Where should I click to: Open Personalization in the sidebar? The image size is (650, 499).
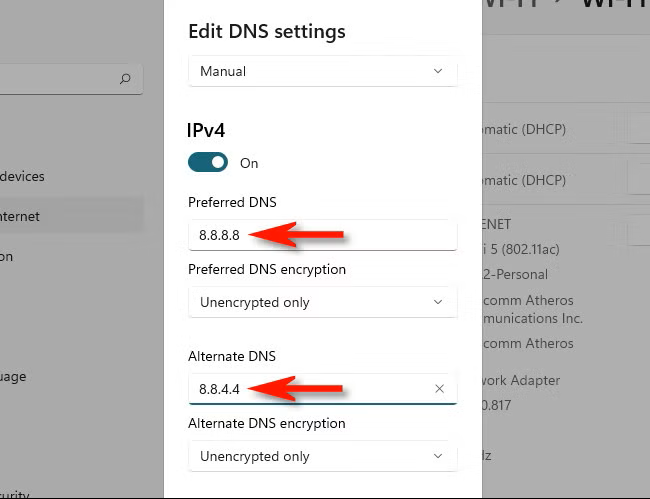click(8, 256)
